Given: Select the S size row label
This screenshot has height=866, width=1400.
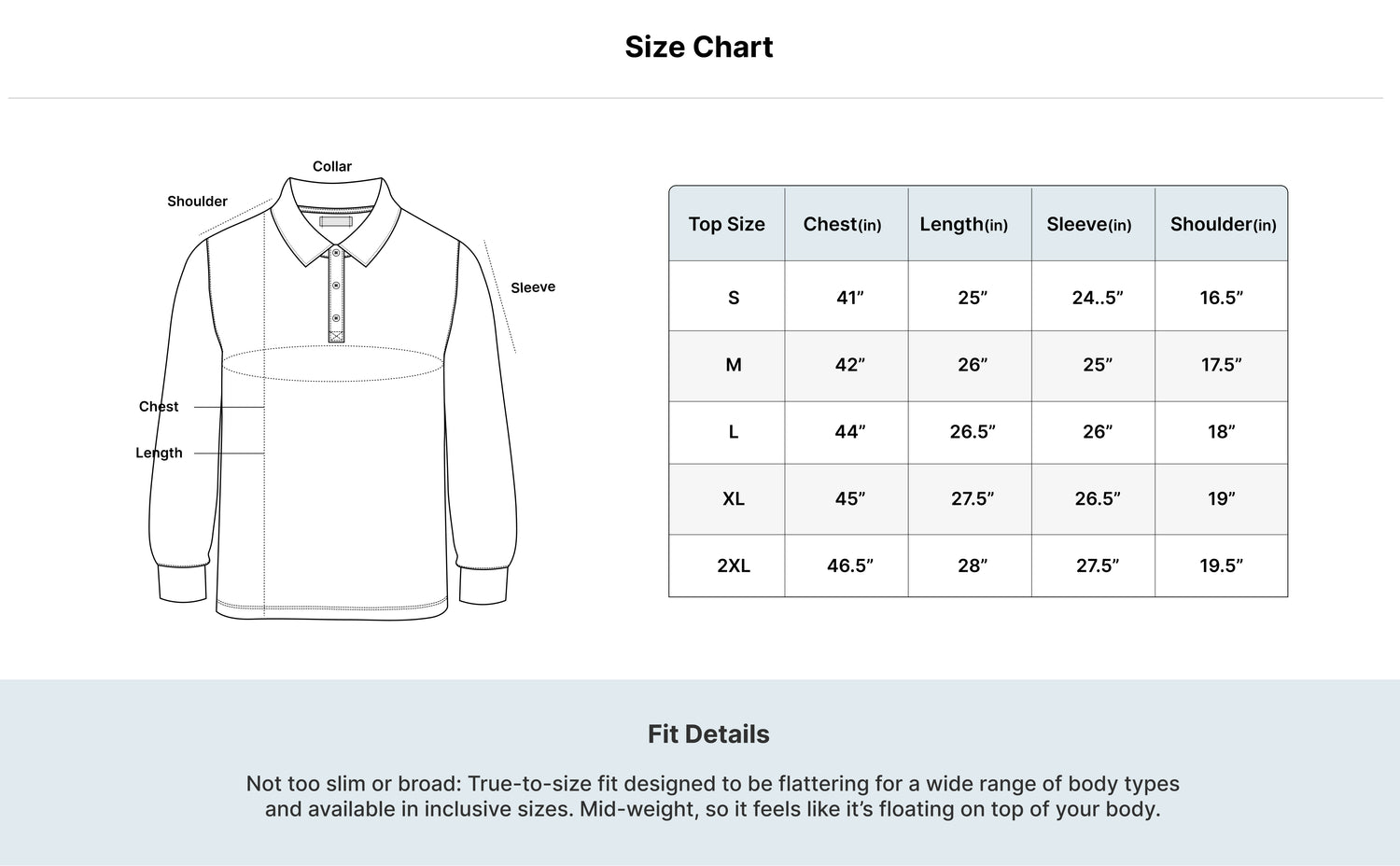Looking at the screenshot, I should [734, 298].
